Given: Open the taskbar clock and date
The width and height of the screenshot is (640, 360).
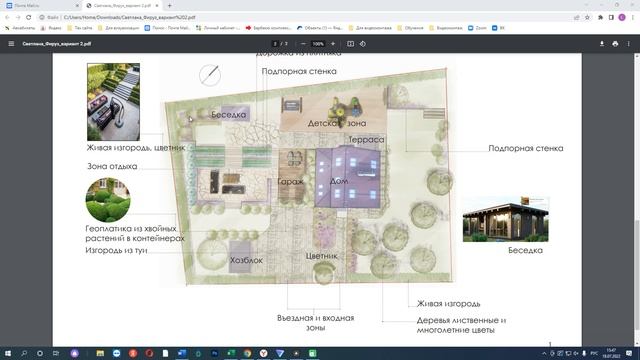Looking at the screenshot, I should (x=611, y=353).
